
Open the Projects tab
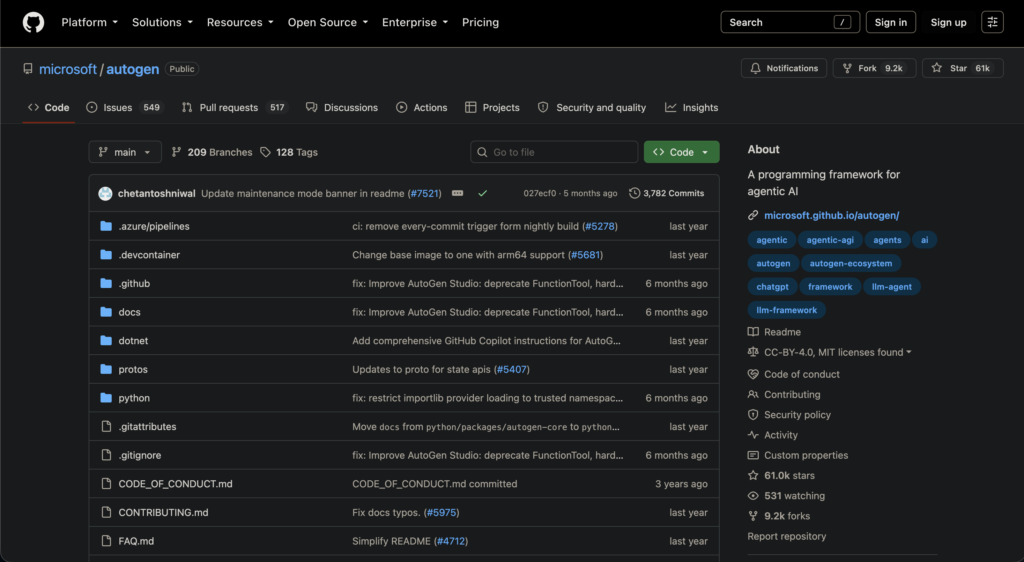pos(492,107)
